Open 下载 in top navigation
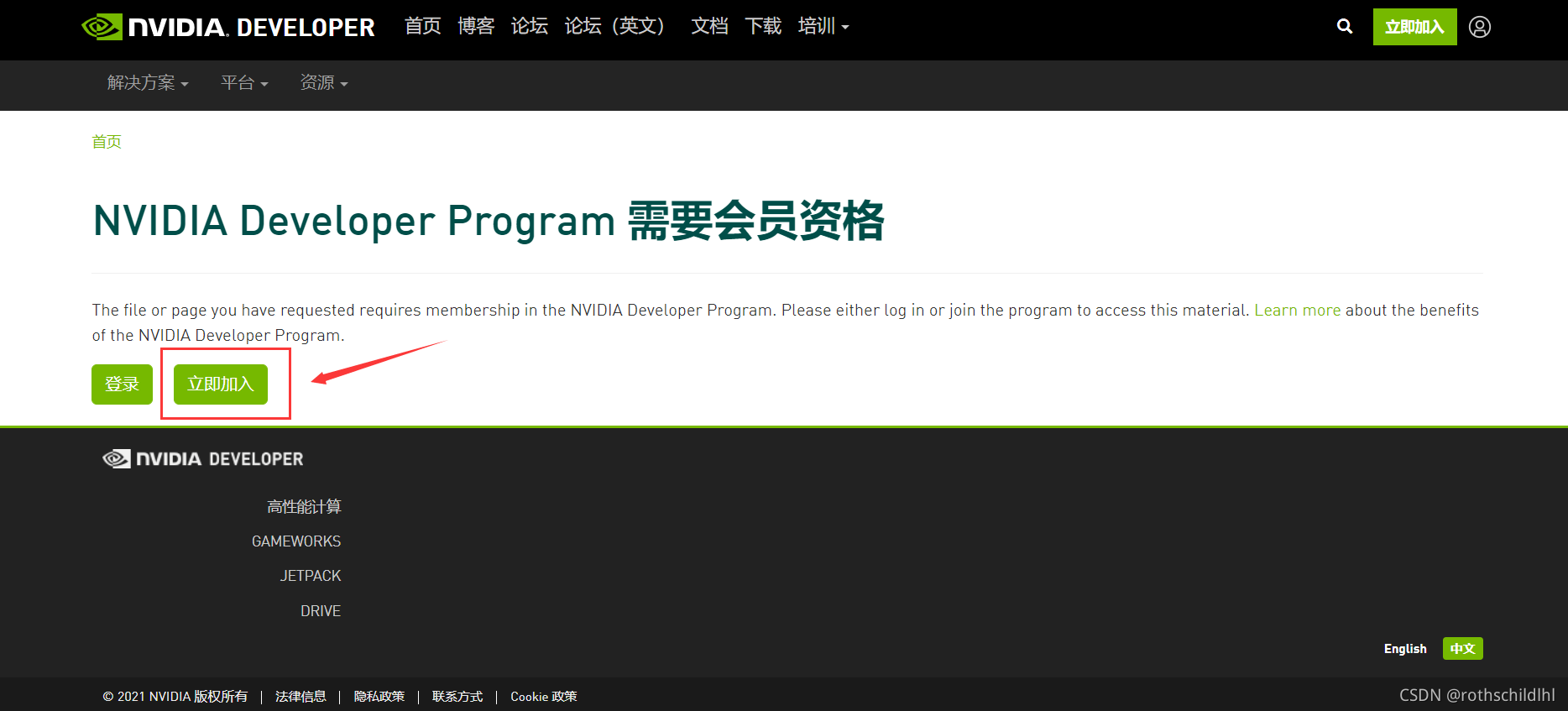This screenshot has height=711, width=1568. (x=763, y=26)
